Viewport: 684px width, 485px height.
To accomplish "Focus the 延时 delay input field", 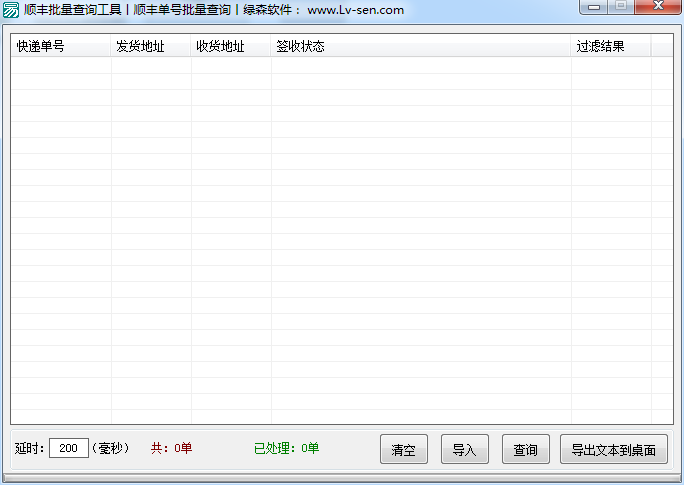I will point(69,448).
